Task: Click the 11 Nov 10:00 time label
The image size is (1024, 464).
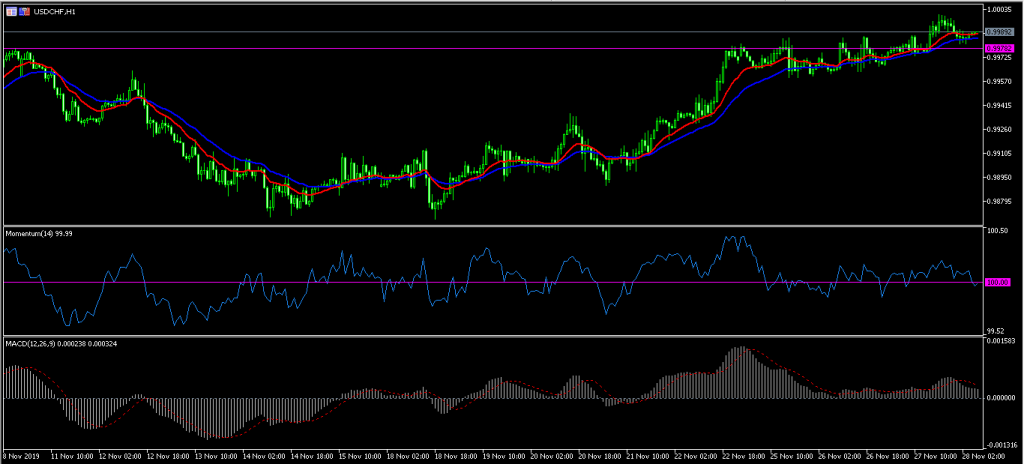Action: click(73, 454)
